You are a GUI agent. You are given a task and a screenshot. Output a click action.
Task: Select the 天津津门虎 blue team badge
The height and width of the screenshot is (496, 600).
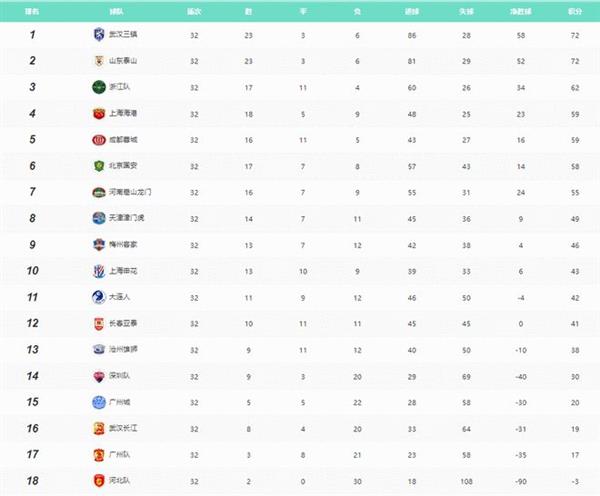99,218
